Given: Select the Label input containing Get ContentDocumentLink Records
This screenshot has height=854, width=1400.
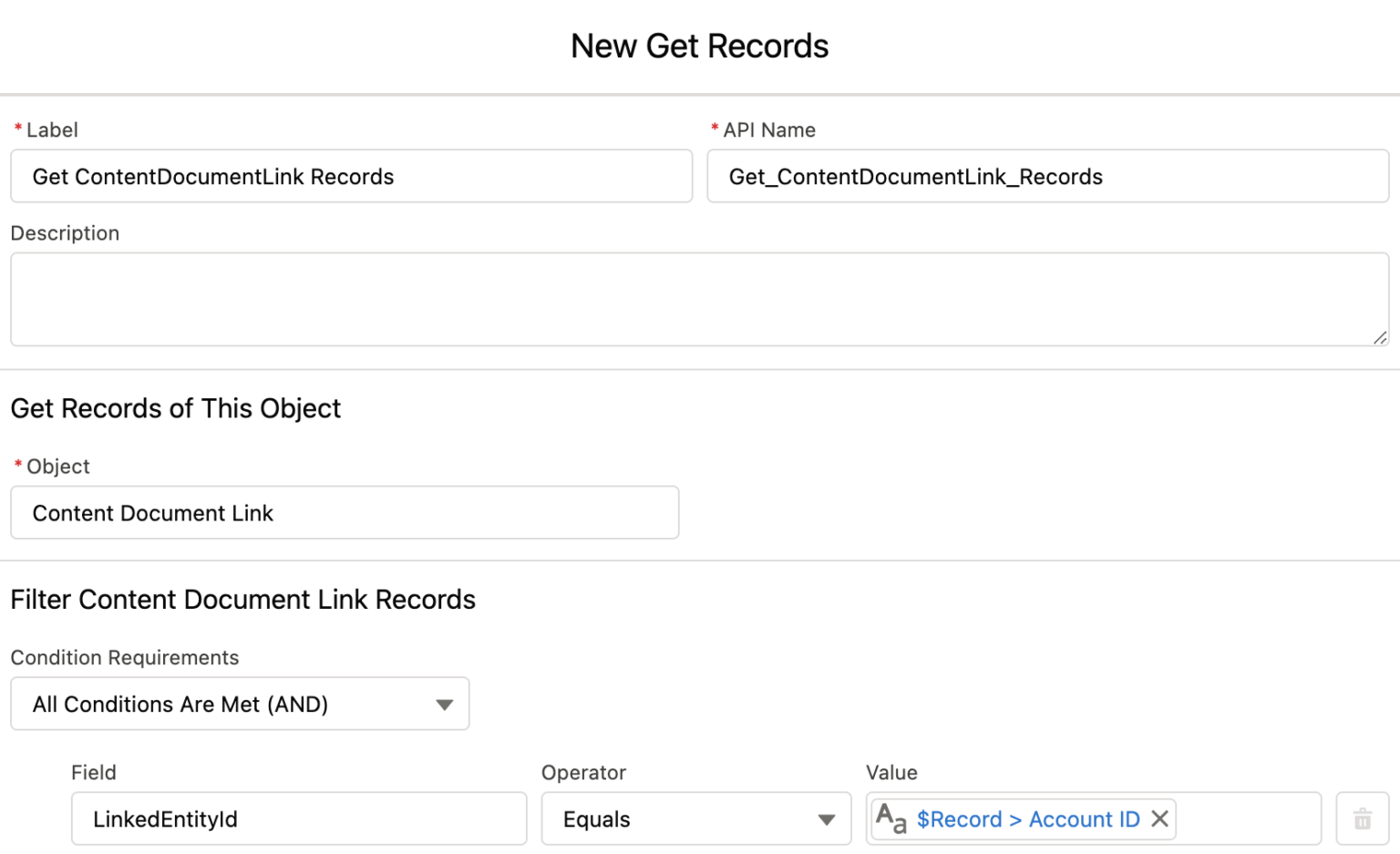Looking at the screenshot, I should pos(351,176).
